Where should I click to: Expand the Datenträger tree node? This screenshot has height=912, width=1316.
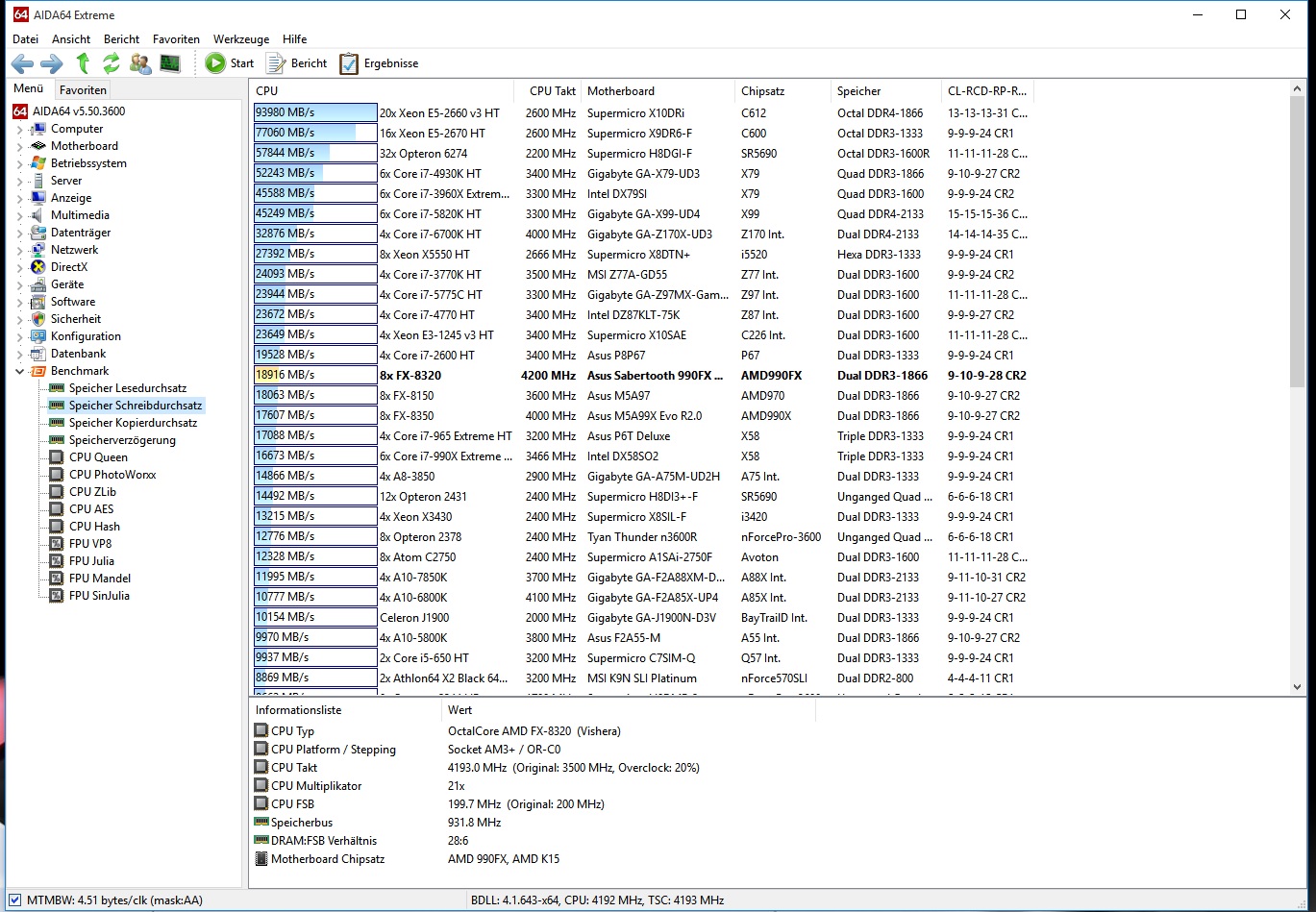coord(20,233)
